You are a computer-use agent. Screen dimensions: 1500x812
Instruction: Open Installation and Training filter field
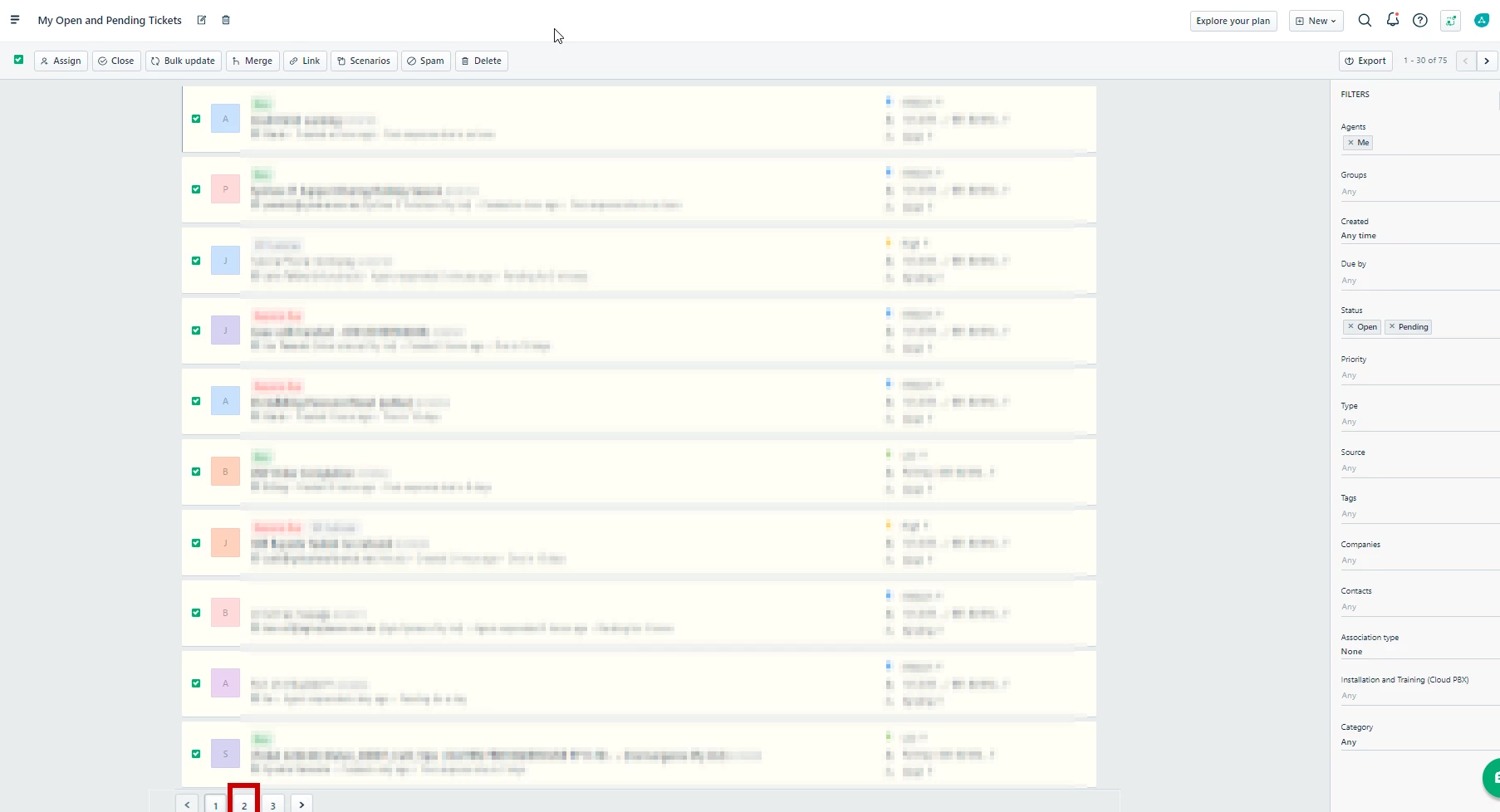1419,696
